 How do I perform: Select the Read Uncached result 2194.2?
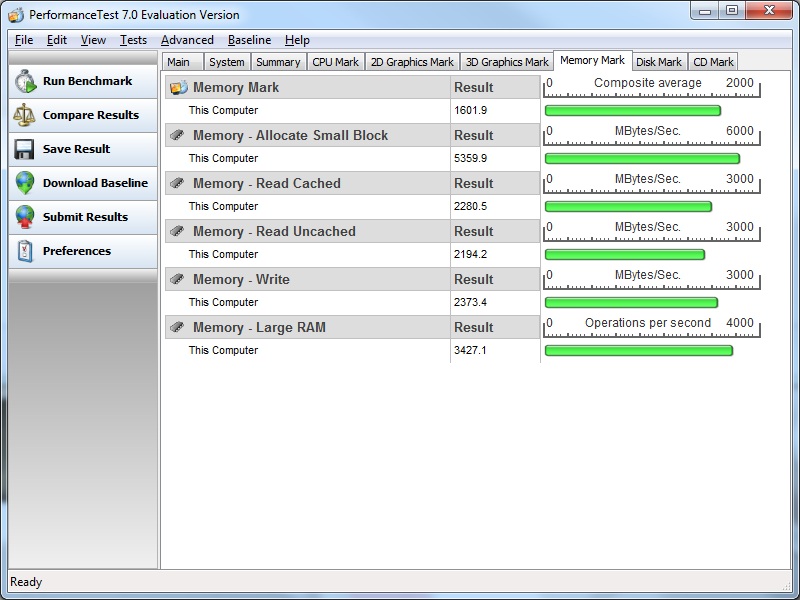[x=470, y=254]
